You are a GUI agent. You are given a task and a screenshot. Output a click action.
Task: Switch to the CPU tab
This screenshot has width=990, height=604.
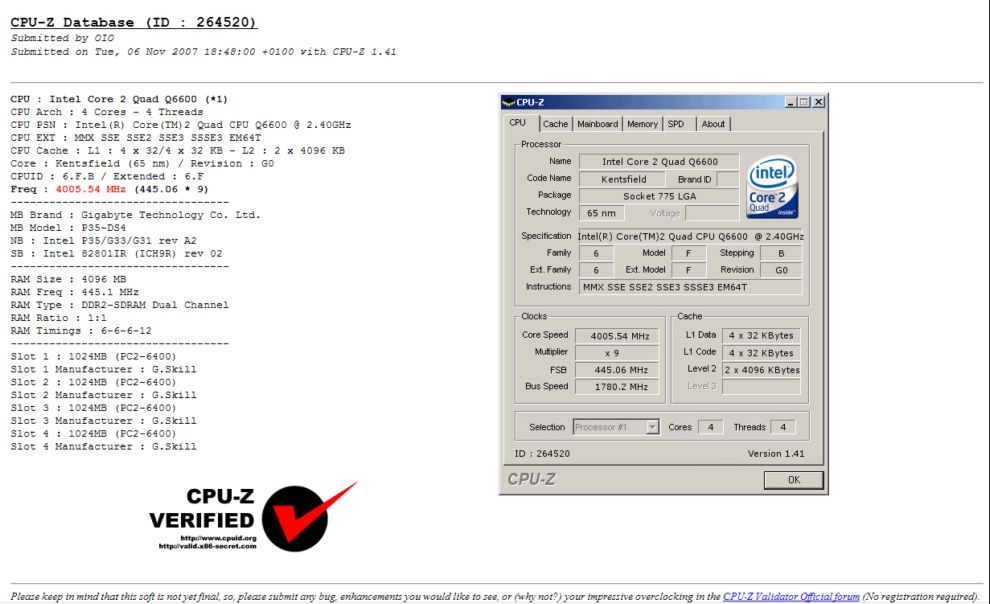(x=518, y=122)
